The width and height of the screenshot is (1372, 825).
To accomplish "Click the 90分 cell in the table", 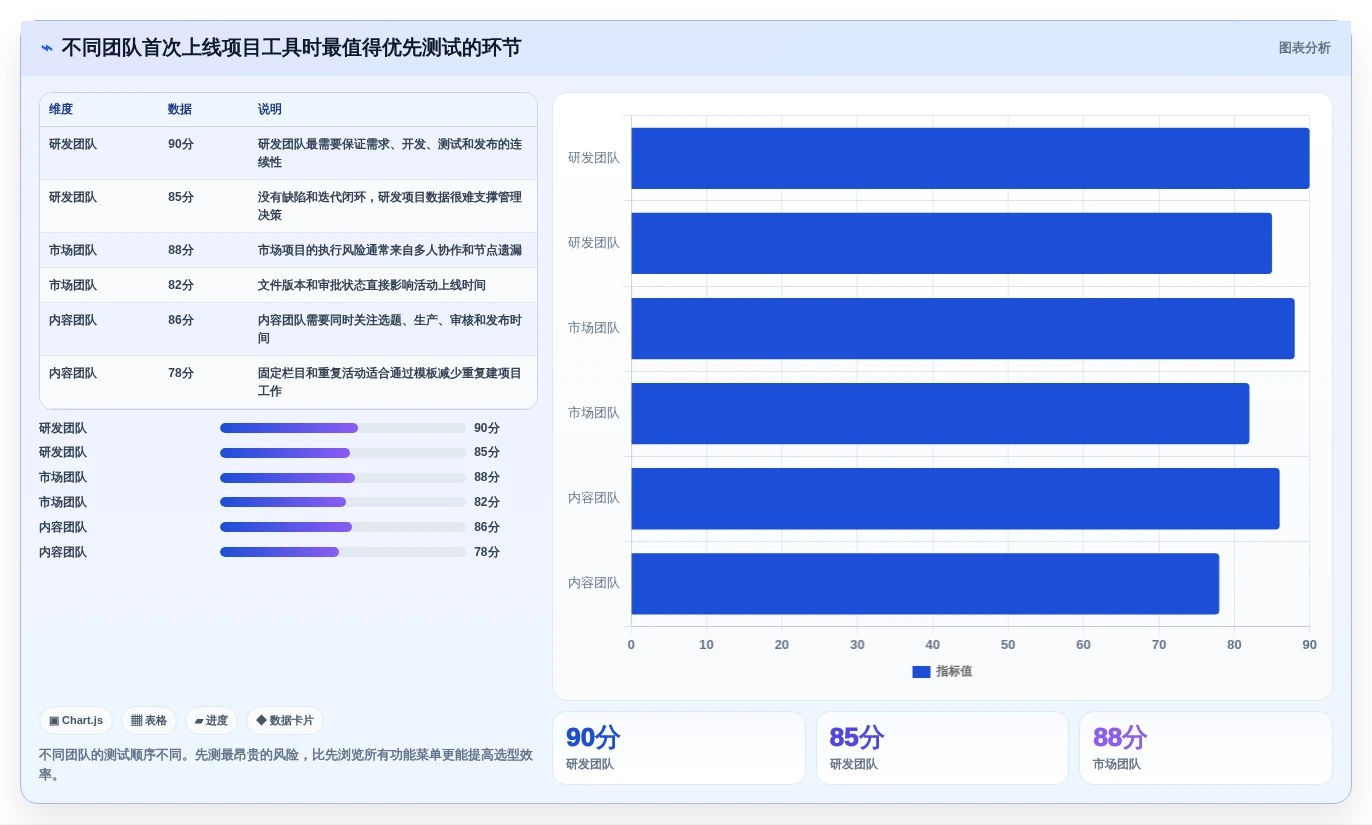I will pos(181,144).
